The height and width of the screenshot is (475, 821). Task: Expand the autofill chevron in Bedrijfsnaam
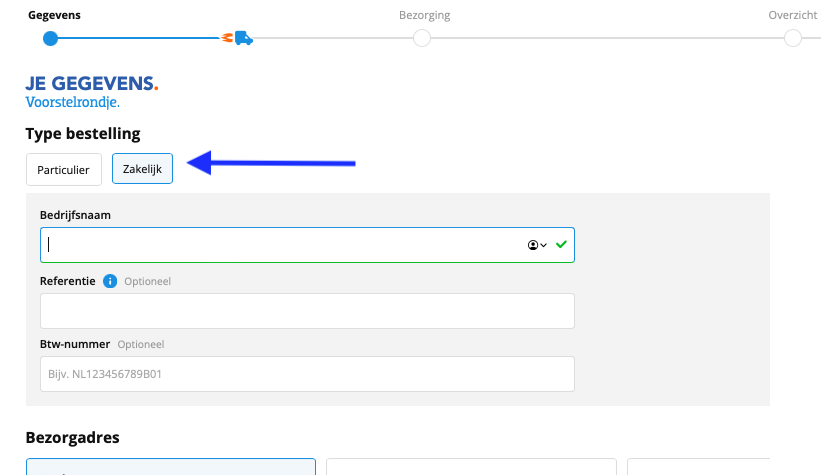(543, 245)
